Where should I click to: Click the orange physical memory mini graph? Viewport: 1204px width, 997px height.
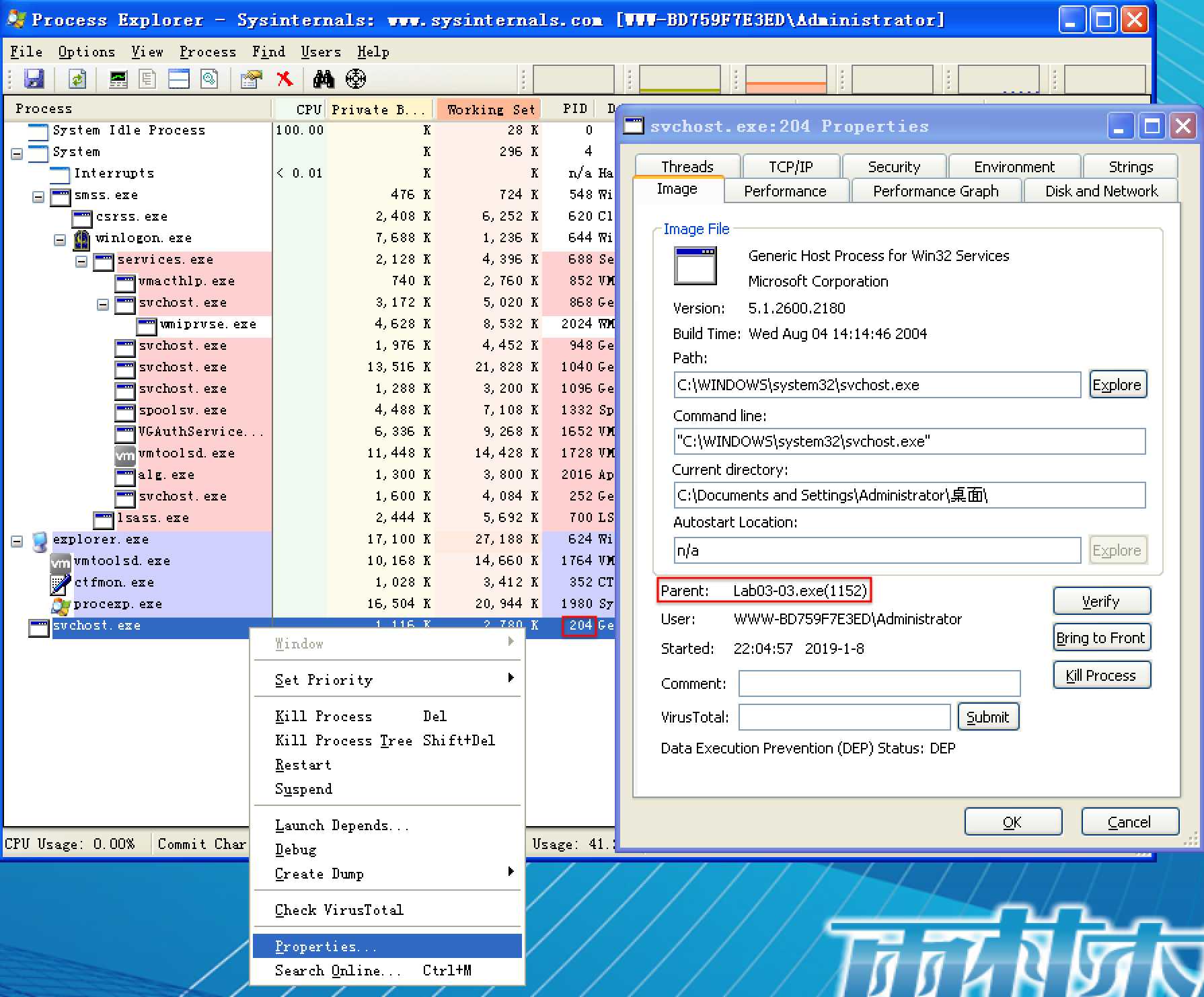tap(786, 79)
